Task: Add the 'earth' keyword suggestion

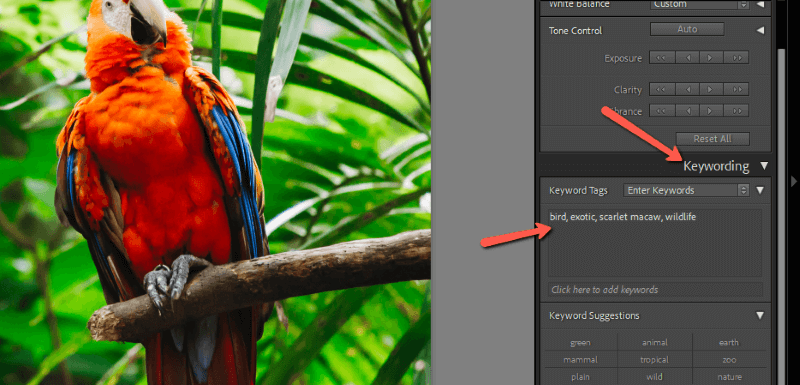Action: pos(729,343)
